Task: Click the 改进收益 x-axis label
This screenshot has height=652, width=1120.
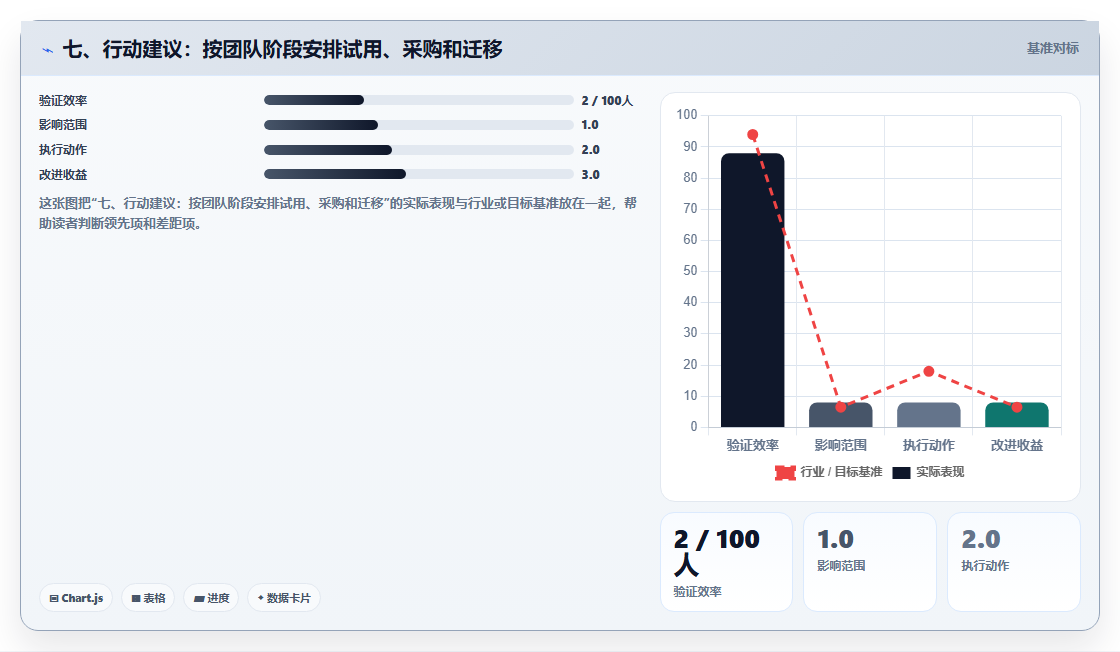Action: 1016,446
